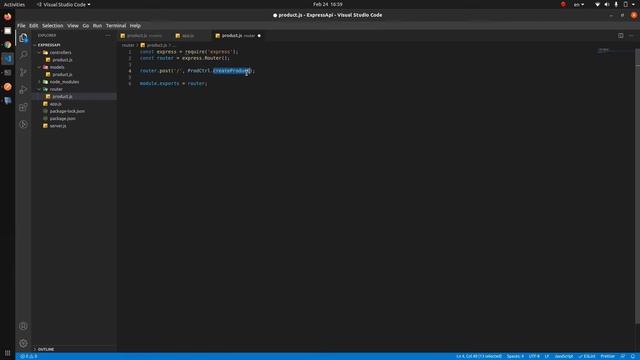Open the system menu arrow in top bar
640x360 pixels.
pyautogui.click(x=633, y=4)
